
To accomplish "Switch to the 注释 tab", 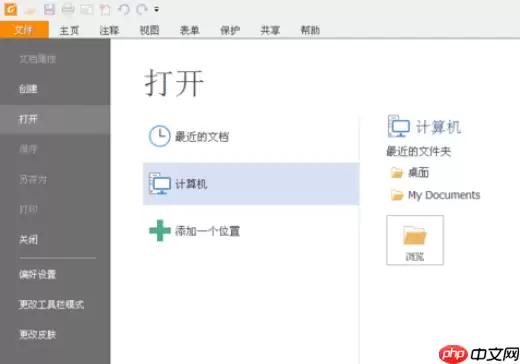I will tap(109, 30).
